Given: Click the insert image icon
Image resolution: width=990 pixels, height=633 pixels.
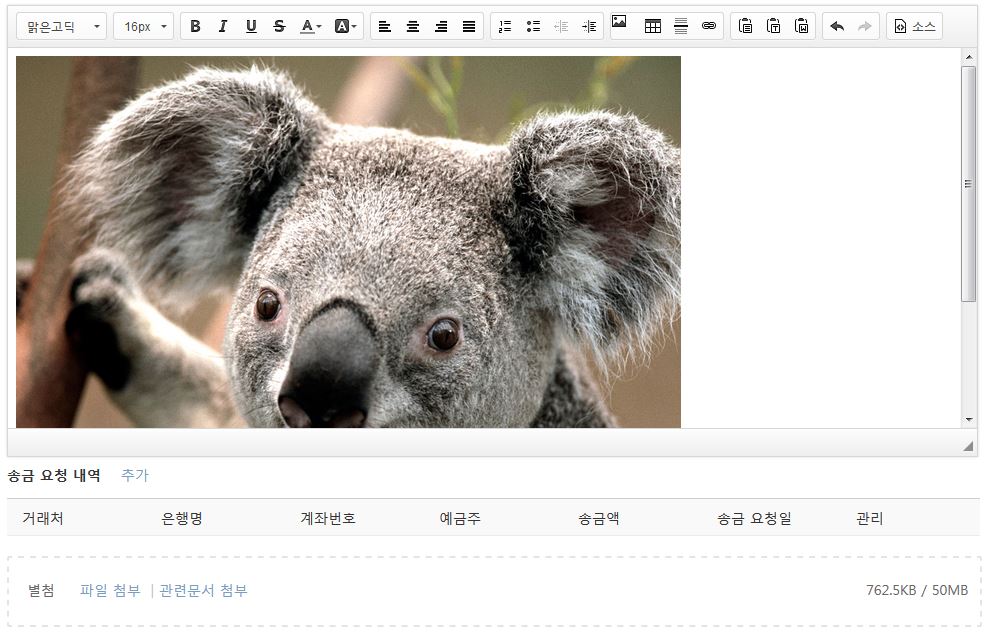Looking at the screenshot, I should (619, 23).
